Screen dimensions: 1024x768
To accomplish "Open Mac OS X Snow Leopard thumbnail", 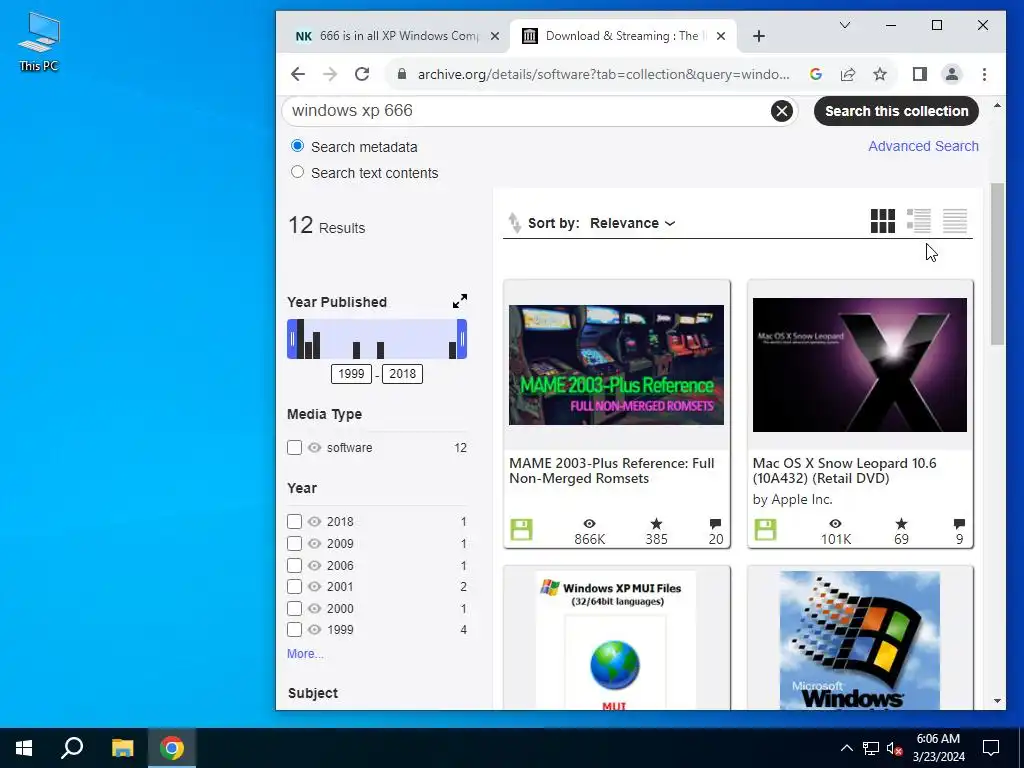I will [x=859, y=365].
